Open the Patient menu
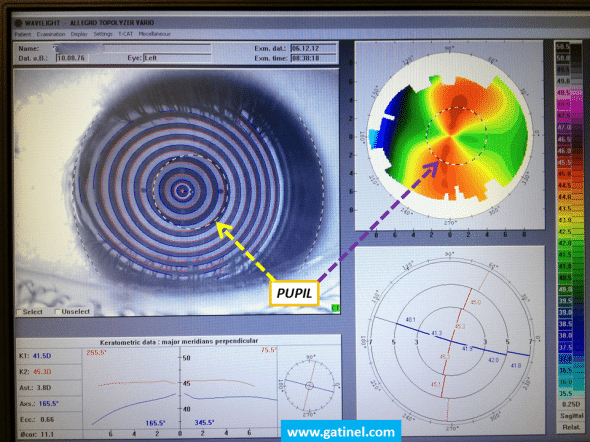Screen dimensions: 590x442 [x=23, y=34]
